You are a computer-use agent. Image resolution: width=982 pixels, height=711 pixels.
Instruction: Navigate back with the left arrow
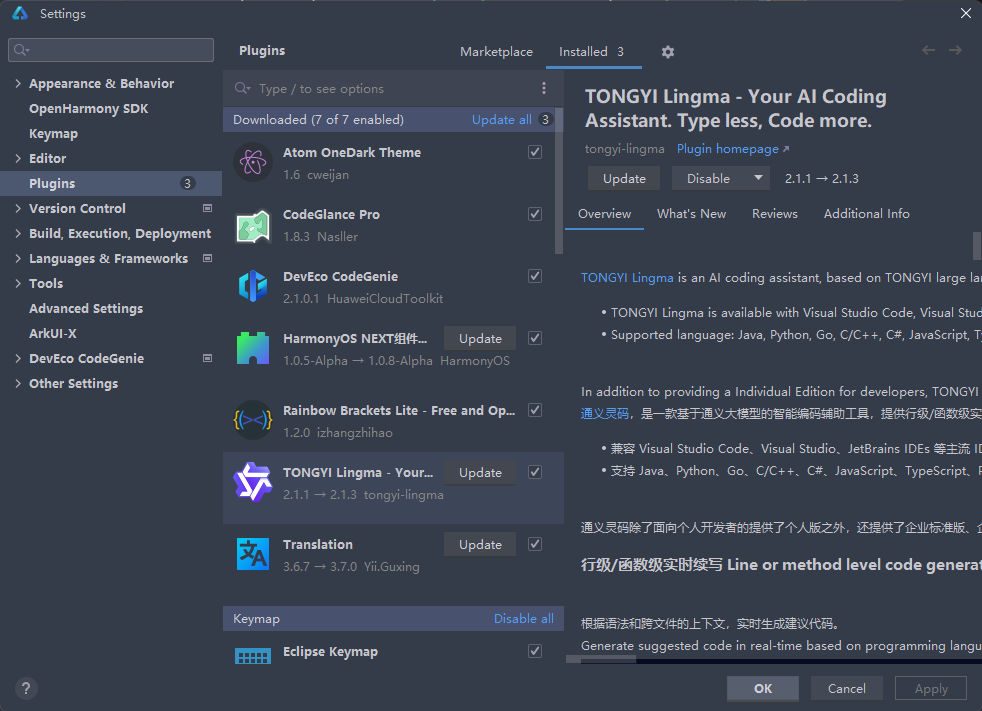[x=928, y=50]
